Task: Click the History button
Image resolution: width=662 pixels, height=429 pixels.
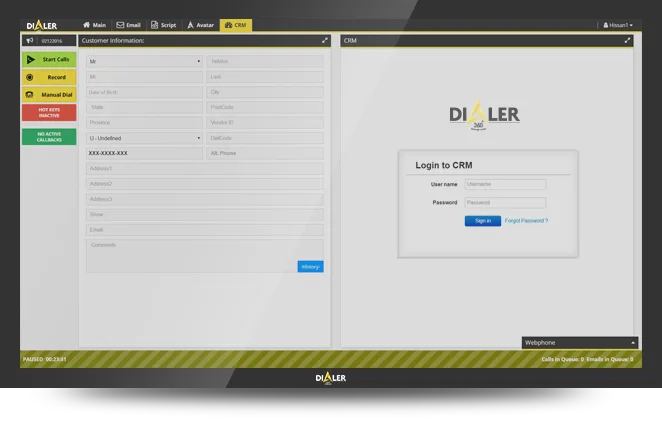Action: point(310,267)
